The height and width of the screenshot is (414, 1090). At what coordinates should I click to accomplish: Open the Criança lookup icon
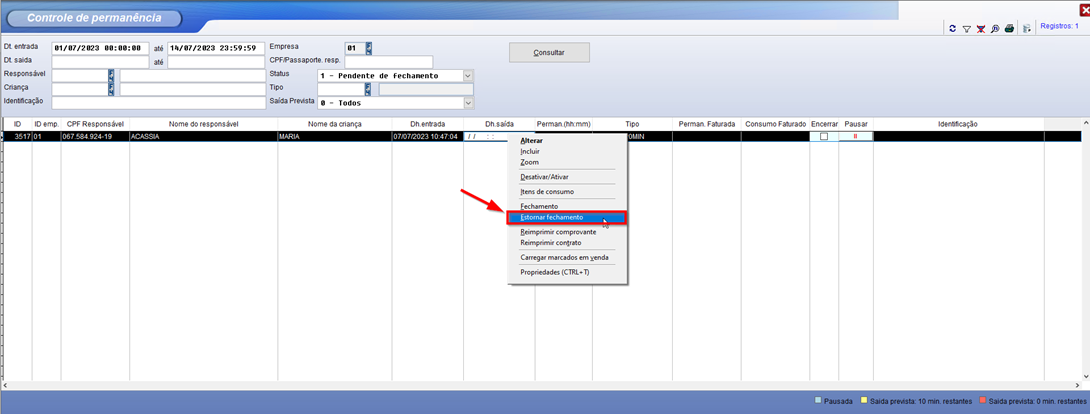pyautogui.click(x=111, y=89)
